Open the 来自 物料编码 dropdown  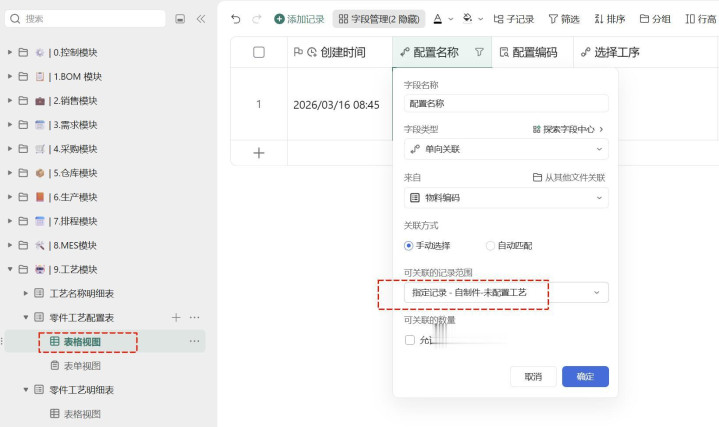tap(506, 198)
